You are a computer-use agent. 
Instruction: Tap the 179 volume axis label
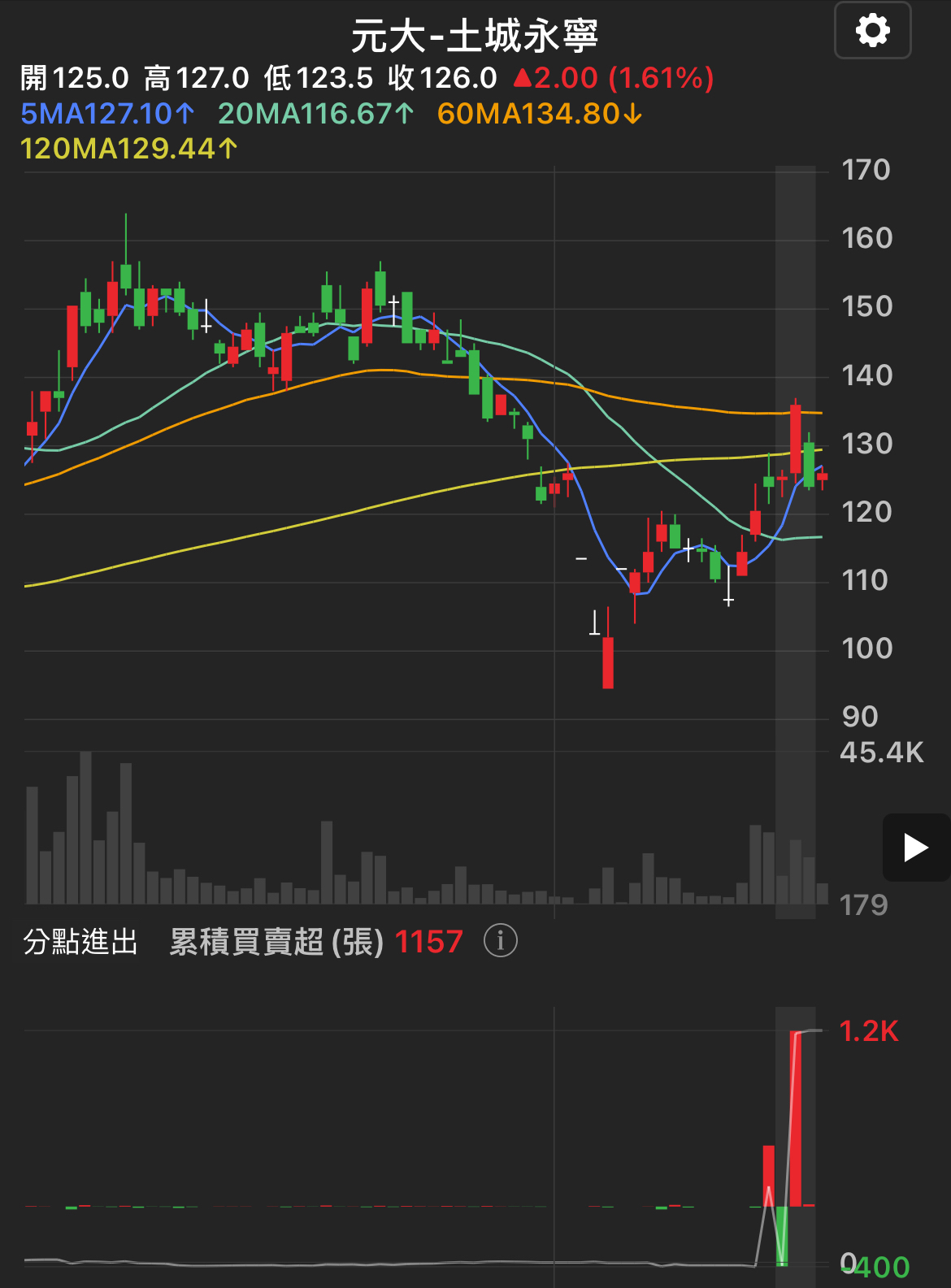pos(864,905)
